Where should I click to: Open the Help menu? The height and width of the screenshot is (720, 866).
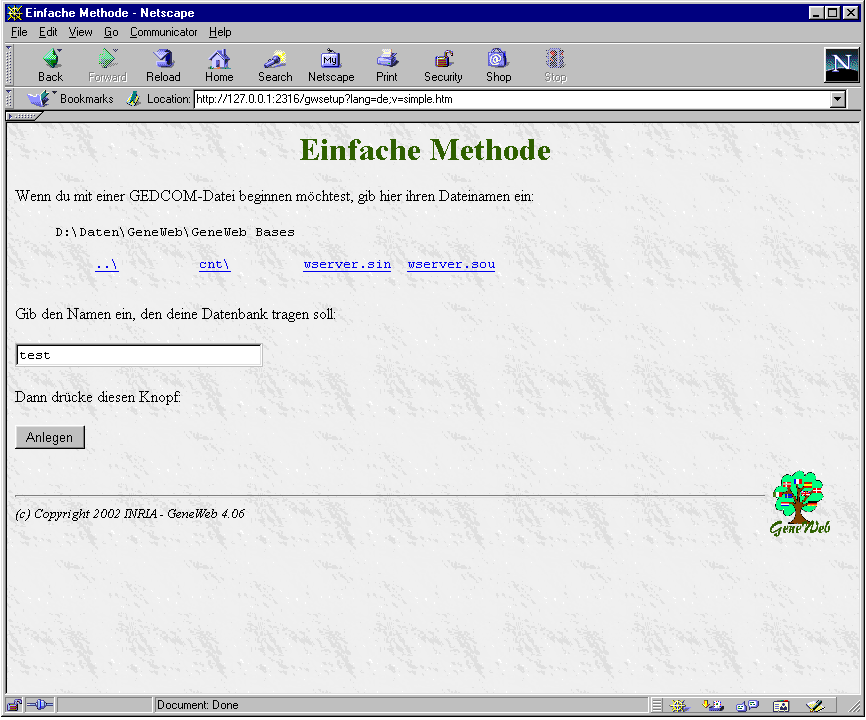[x=220, y=32]
